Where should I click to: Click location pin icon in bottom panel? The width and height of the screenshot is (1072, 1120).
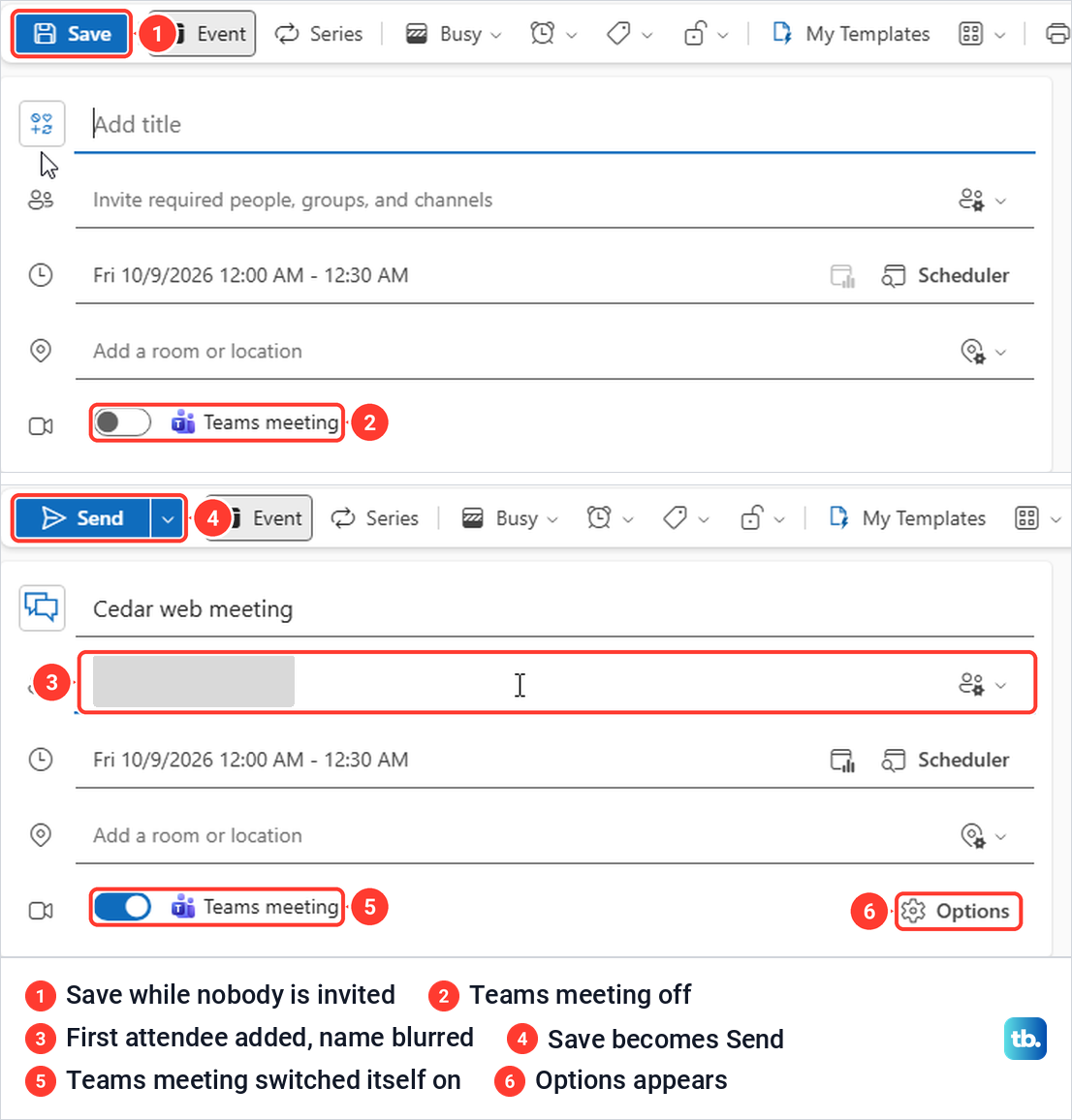click(41, 835)
